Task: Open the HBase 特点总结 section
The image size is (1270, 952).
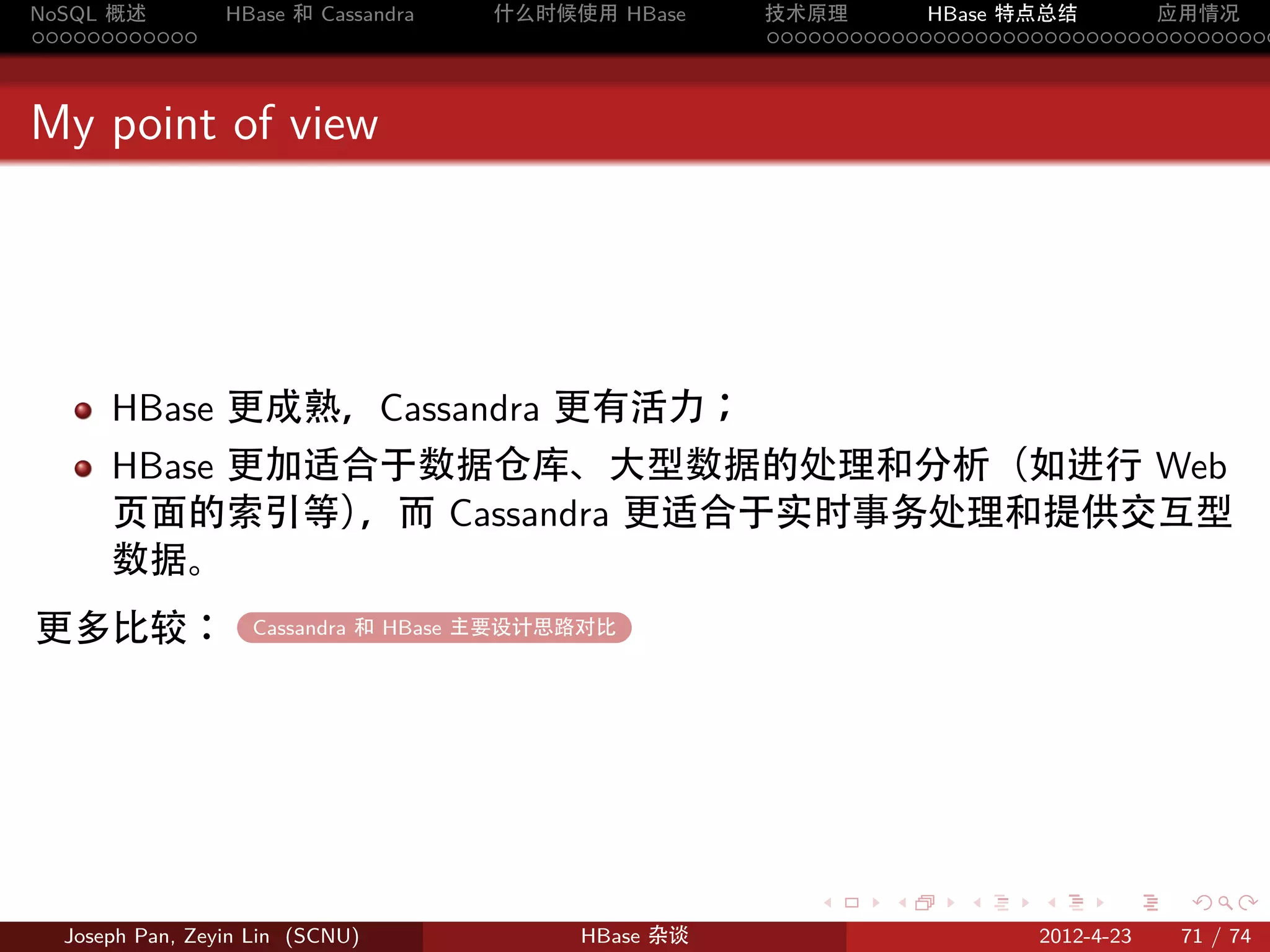Action: 1002,14
